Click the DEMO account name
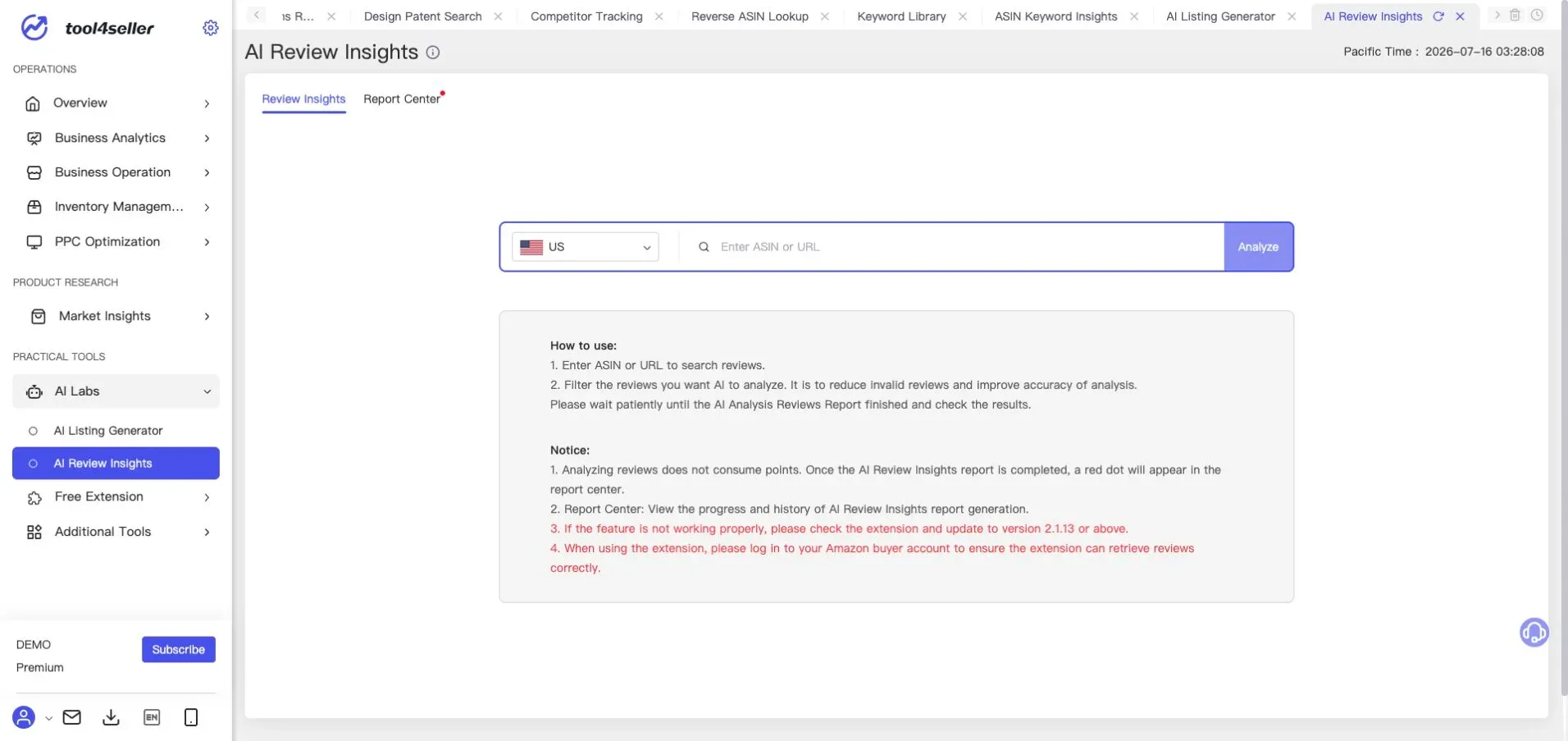 coord(34,645)
